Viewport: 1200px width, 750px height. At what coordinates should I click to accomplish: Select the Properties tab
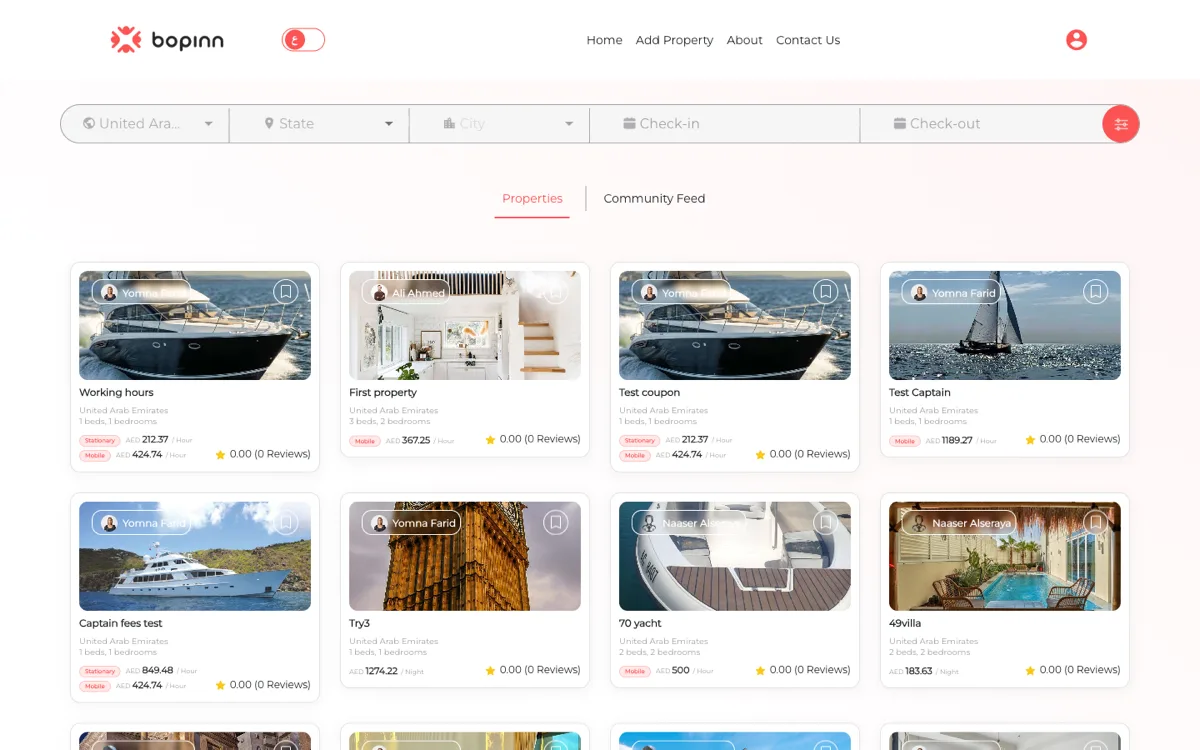(532, 199)
